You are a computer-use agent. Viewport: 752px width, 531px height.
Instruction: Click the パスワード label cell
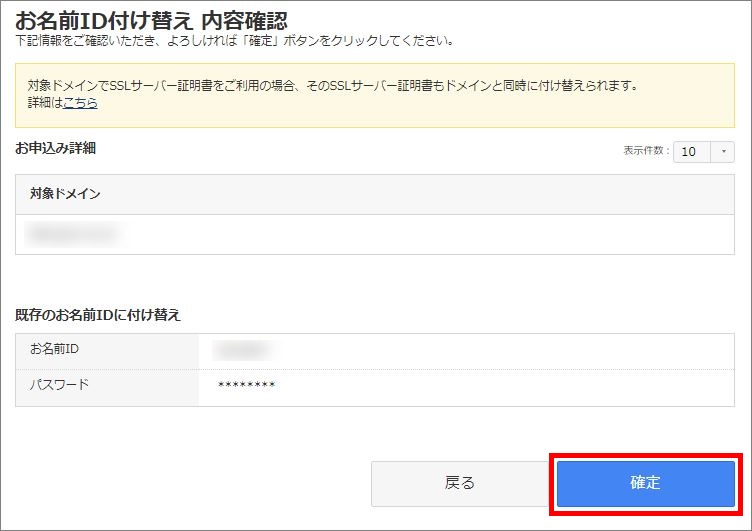pyautogui.click(x=60, y=385)
